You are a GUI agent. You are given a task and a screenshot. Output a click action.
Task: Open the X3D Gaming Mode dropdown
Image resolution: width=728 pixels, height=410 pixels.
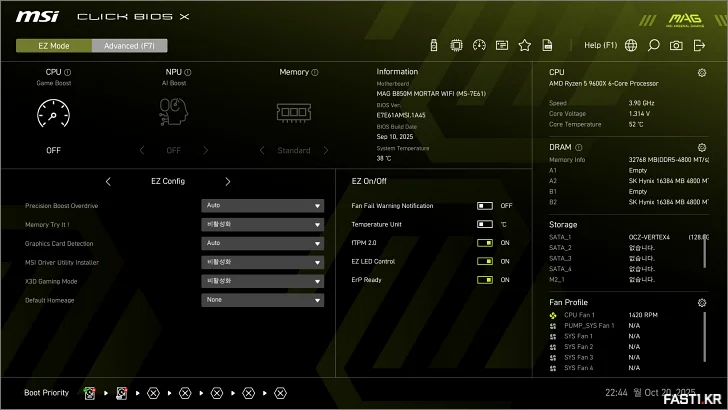click(263, 281)
